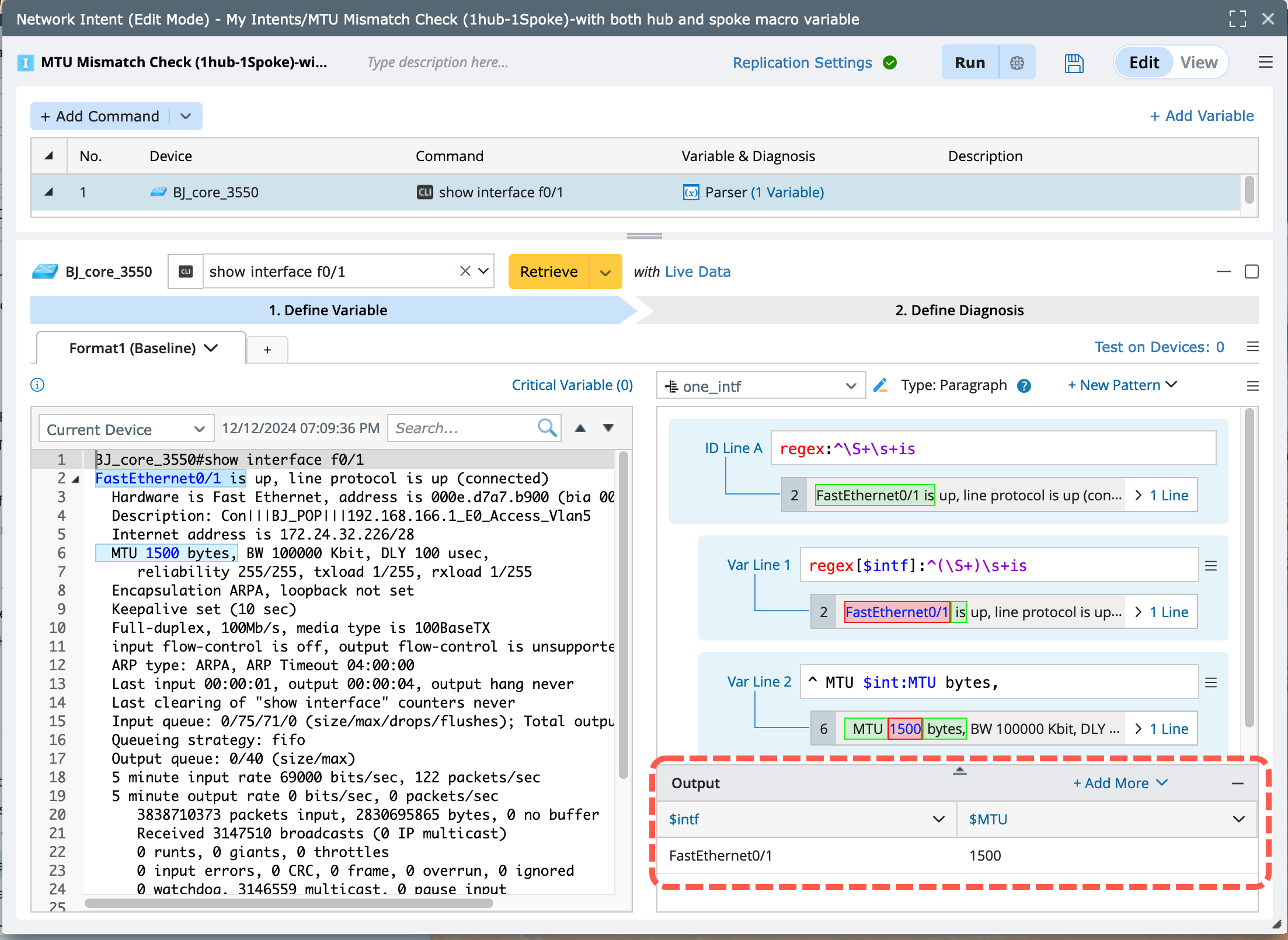Toggle Edit mode button
This screenshot has height=940, width=1288.
(1143, 62)
